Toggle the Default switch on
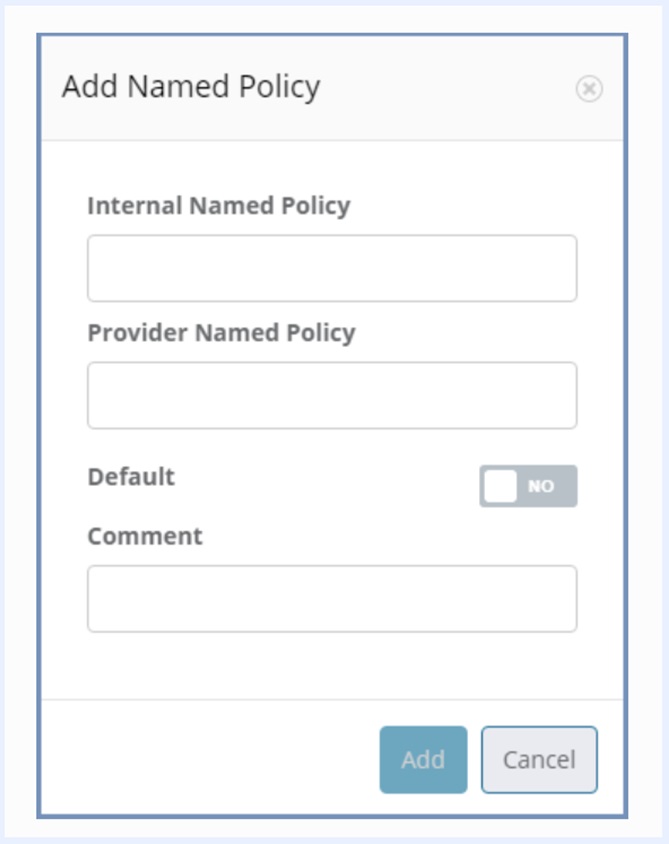 tap(528, 486)
